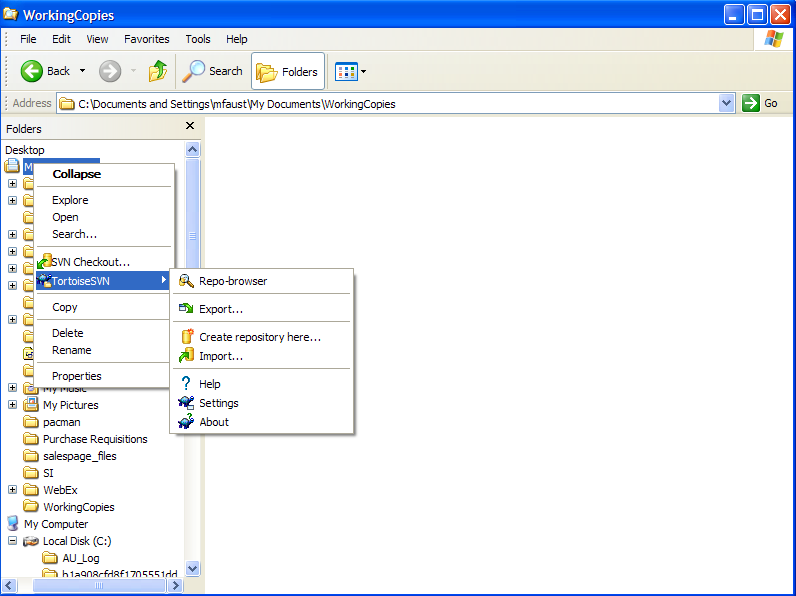The height and width of the screenshot is (596, 796).
Task: Select the AU_Log folder
Action: click(81, 558)
